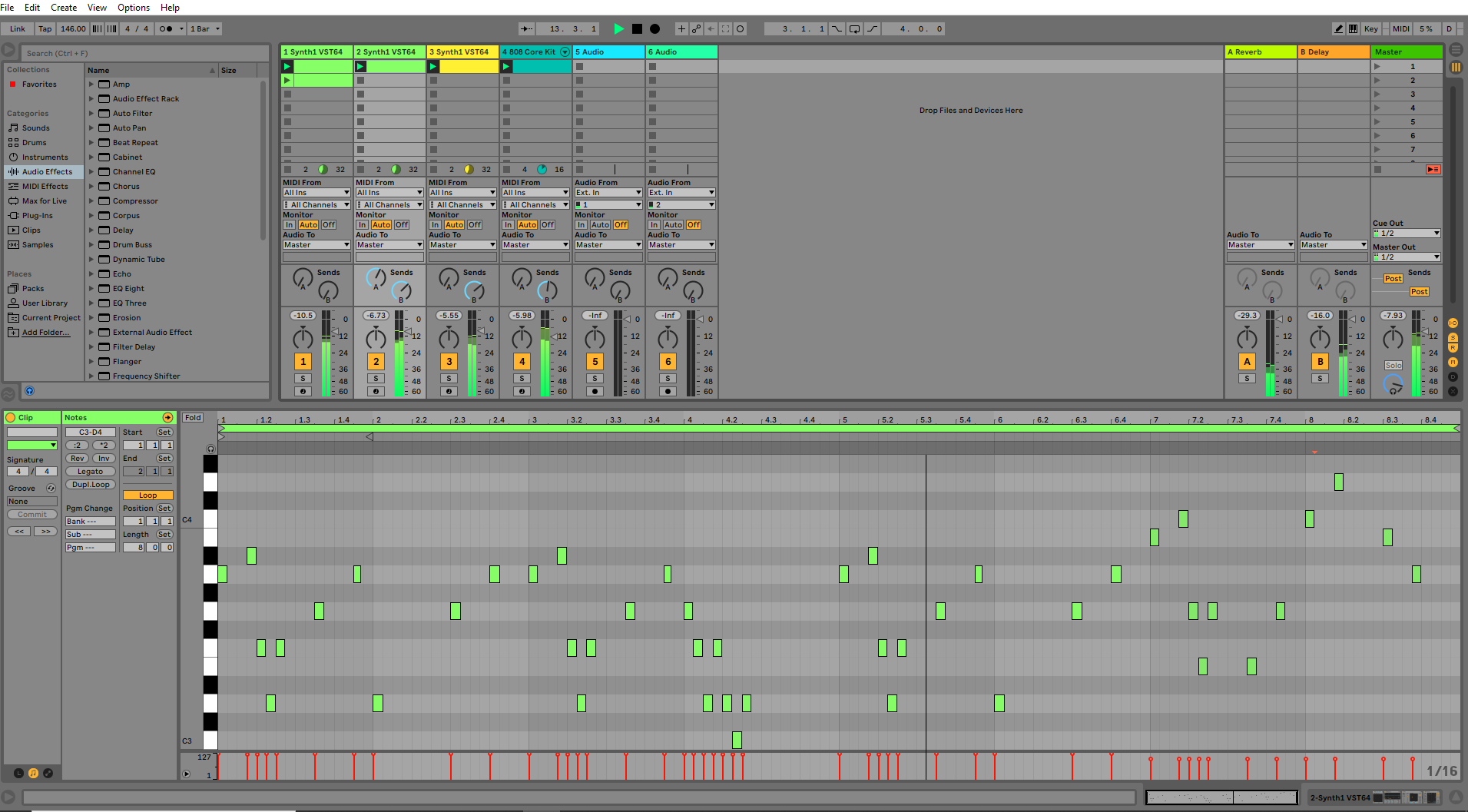Solo track 2 with its S button
Image resolution: width=1468 pixels, height=812 pixels.
pyautogui.click(x=376, y=378)
